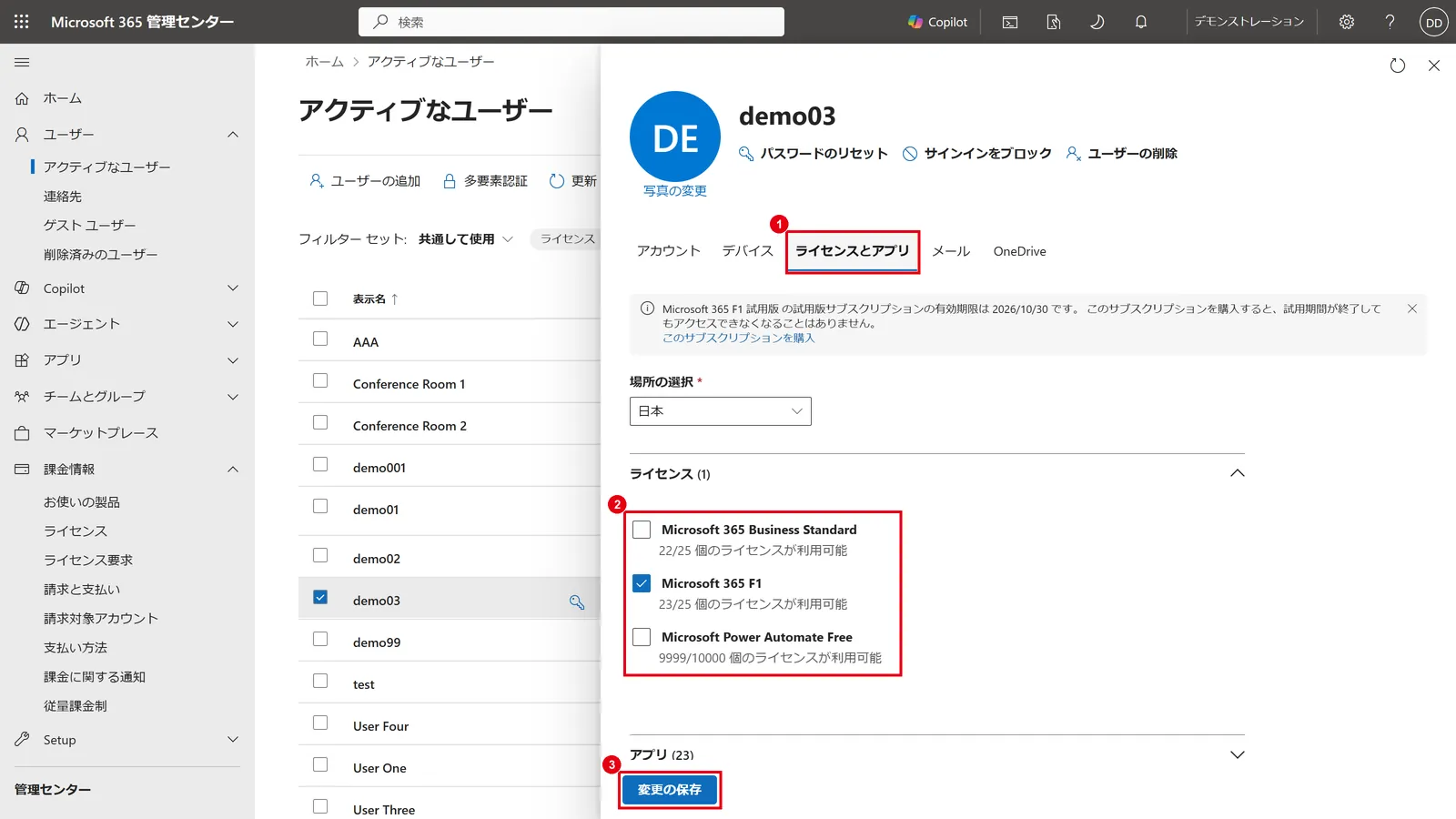Open help question mark icon
Screen dimensions: 1456x819
(x=1390, y=22)
